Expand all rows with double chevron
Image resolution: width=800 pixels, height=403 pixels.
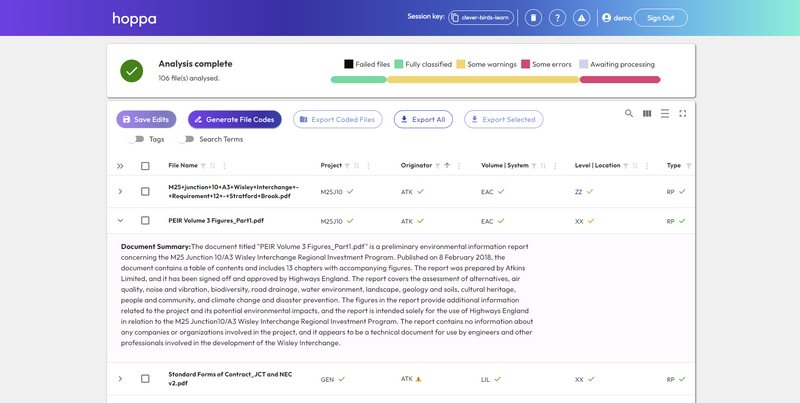(x=120, y=166)
